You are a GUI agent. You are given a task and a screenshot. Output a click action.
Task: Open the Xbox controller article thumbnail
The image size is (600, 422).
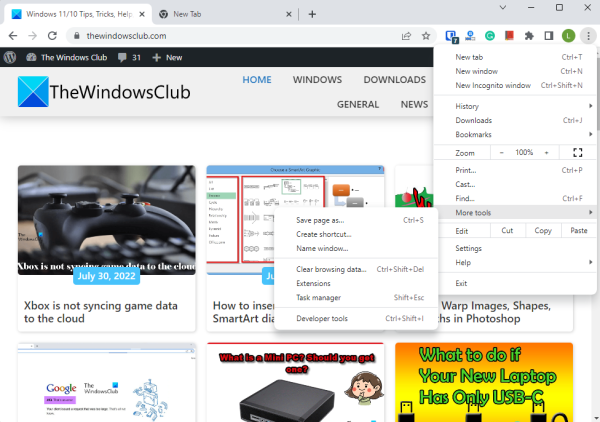pyautogui.click(x=106, y=220)
